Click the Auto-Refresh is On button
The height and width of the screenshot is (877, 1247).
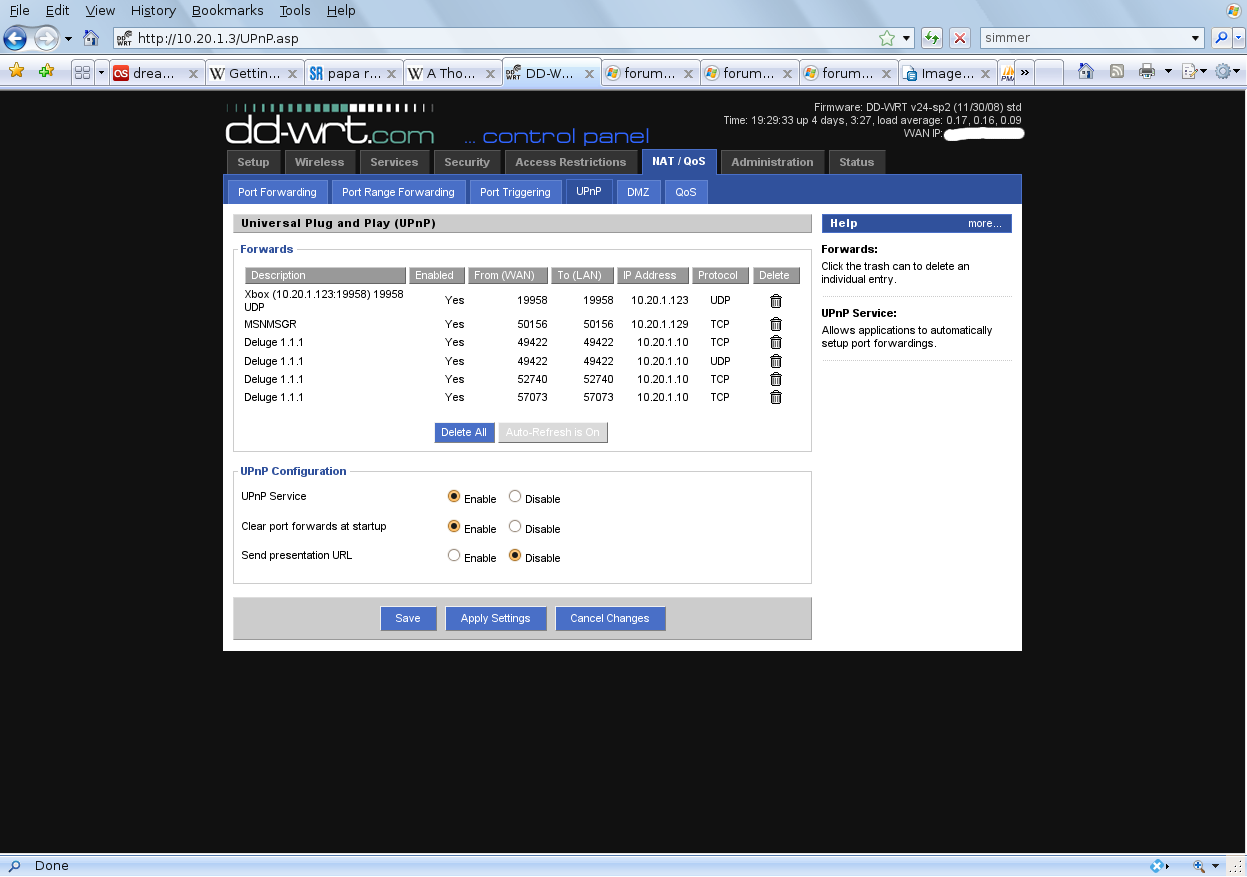click(x=552, y=432)
